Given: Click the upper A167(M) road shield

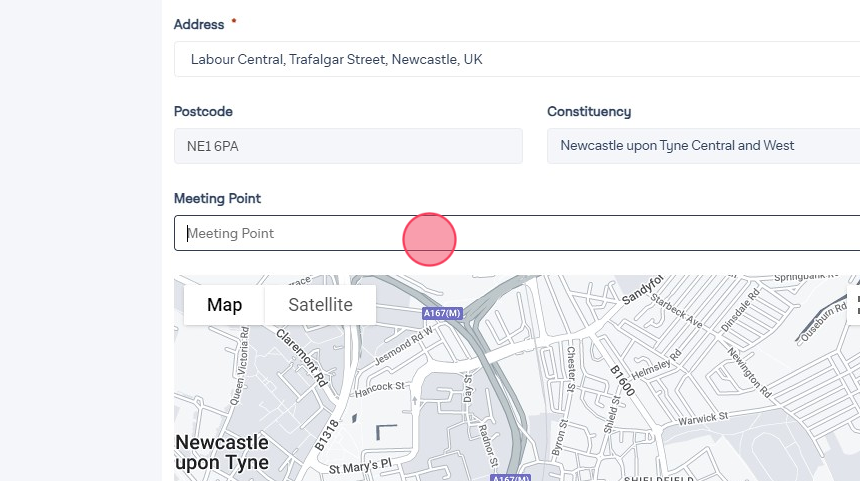Looking at the screenshot, I should coord(442,313).
